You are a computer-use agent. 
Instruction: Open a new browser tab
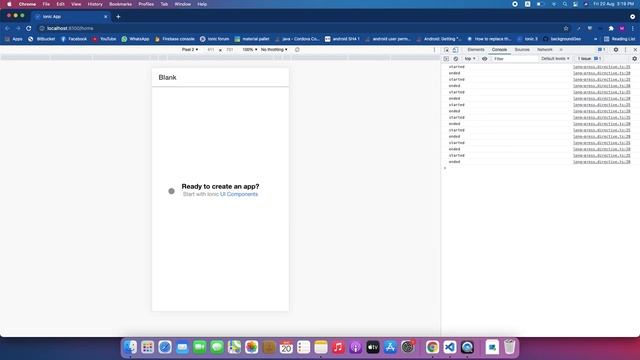[118, 17]
